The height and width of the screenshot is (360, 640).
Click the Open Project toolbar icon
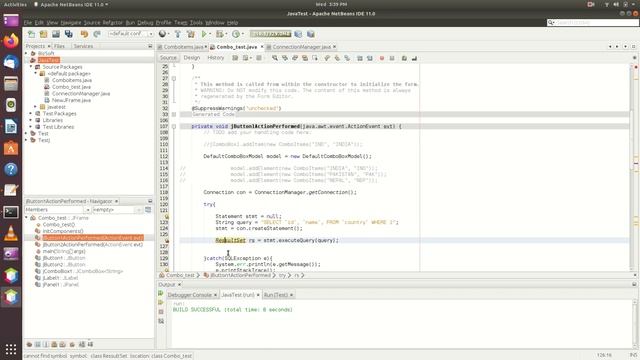[x=56, y=34]
